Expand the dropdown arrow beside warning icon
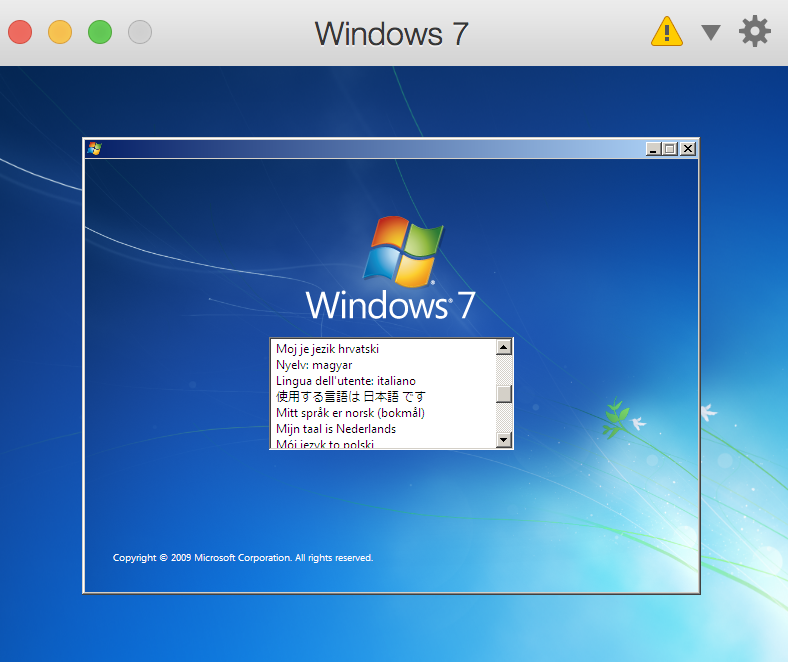Screen dimensions: 788x662 tap(711, 32)
